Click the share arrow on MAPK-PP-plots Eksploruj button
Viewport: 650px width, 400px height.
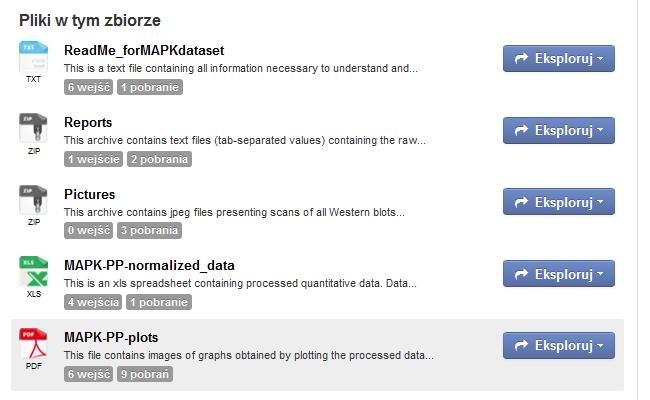point(521,345)
